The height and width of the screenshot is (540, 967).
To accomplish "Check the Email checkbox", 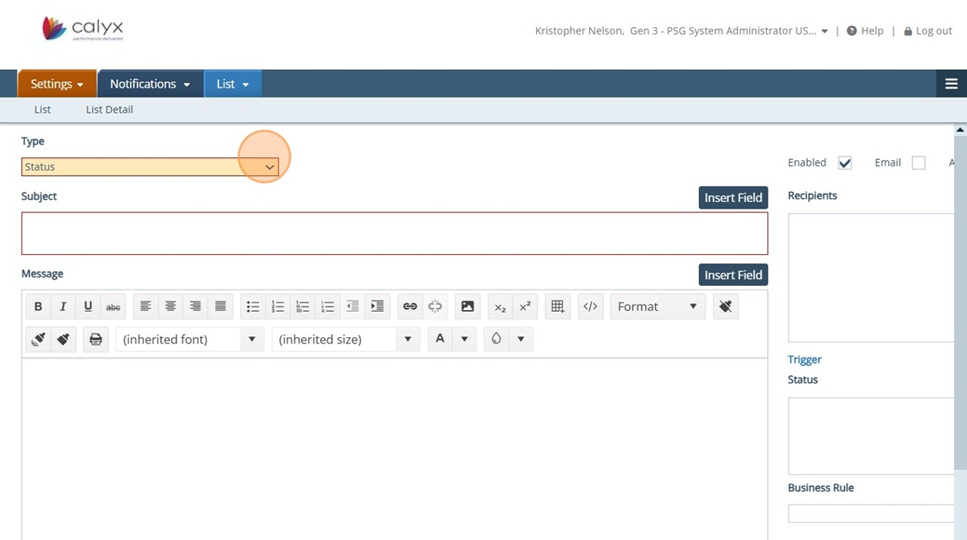I will click(x=918, y=163).
